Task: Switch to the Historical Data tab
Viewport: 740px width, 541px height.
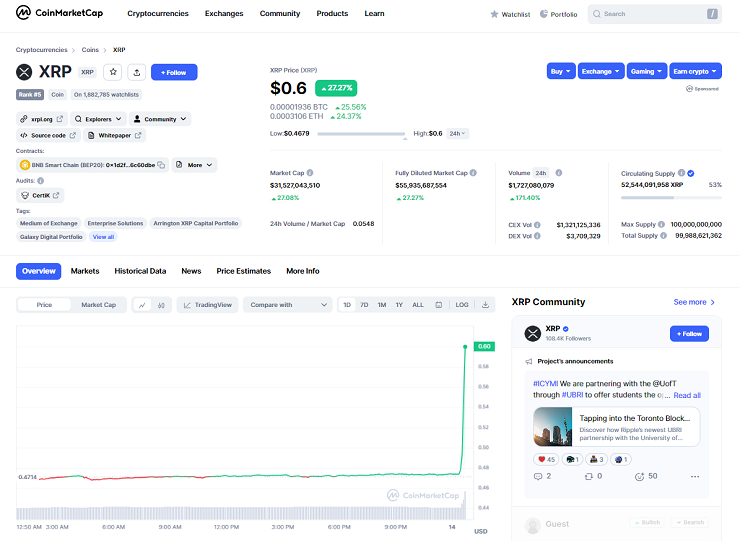Action: point(140,271)
